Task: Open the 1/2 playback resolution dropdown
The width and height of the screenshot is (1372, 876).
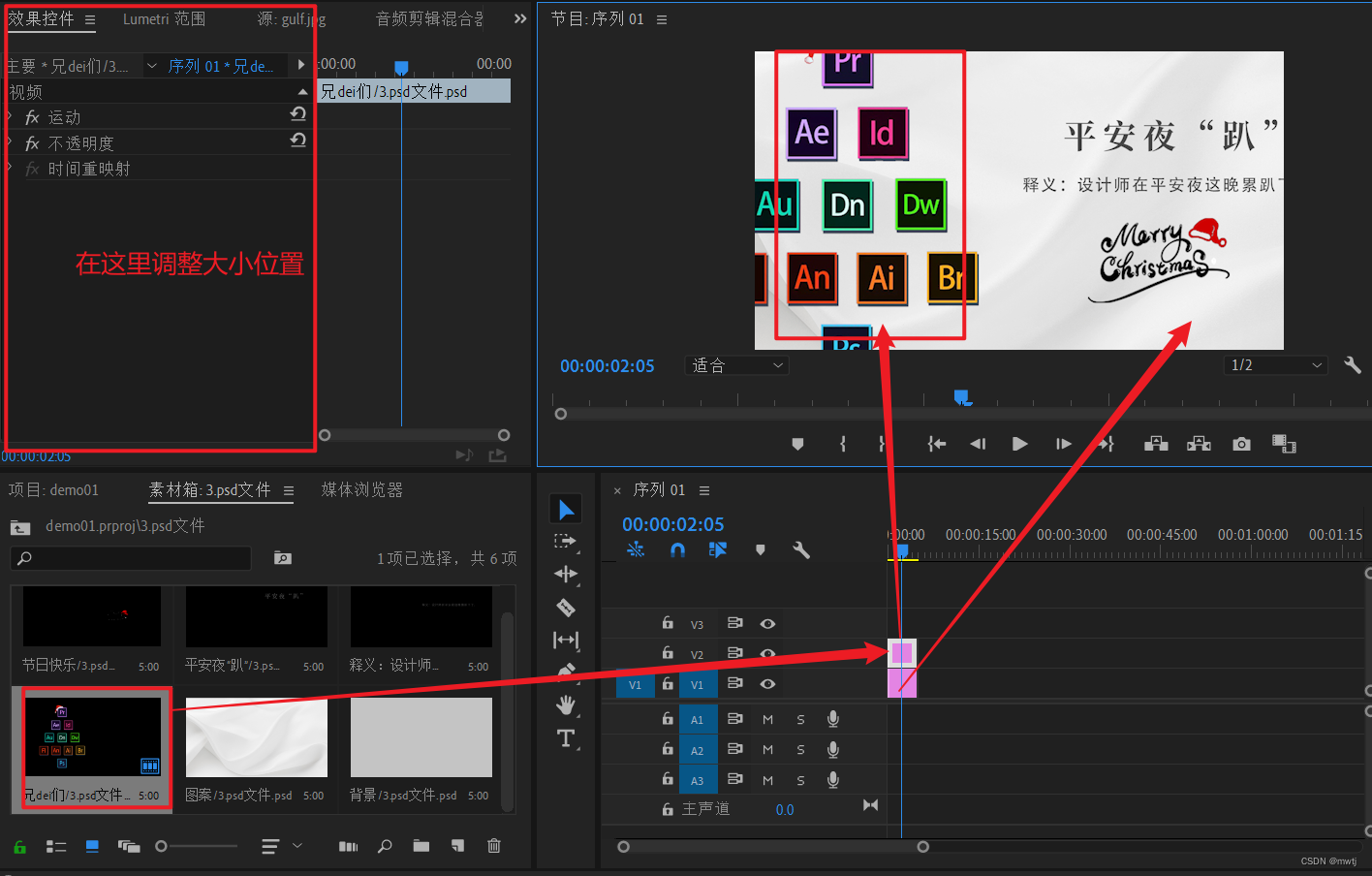Action: point(1274,365)
